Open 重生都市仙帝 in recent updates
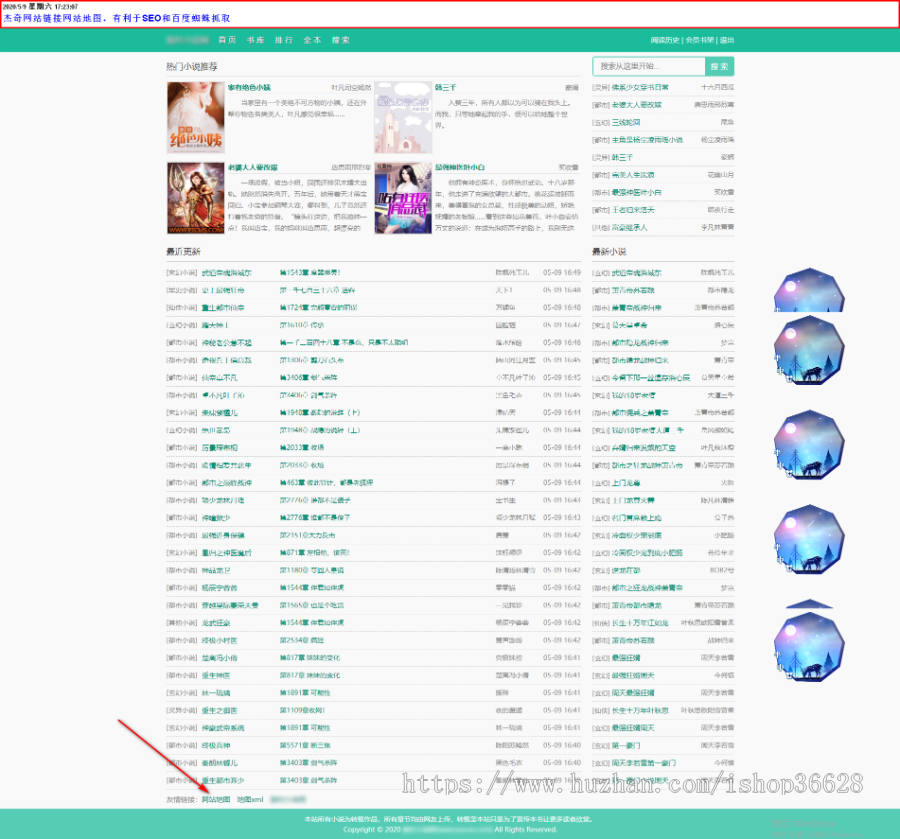 (223, 308)
